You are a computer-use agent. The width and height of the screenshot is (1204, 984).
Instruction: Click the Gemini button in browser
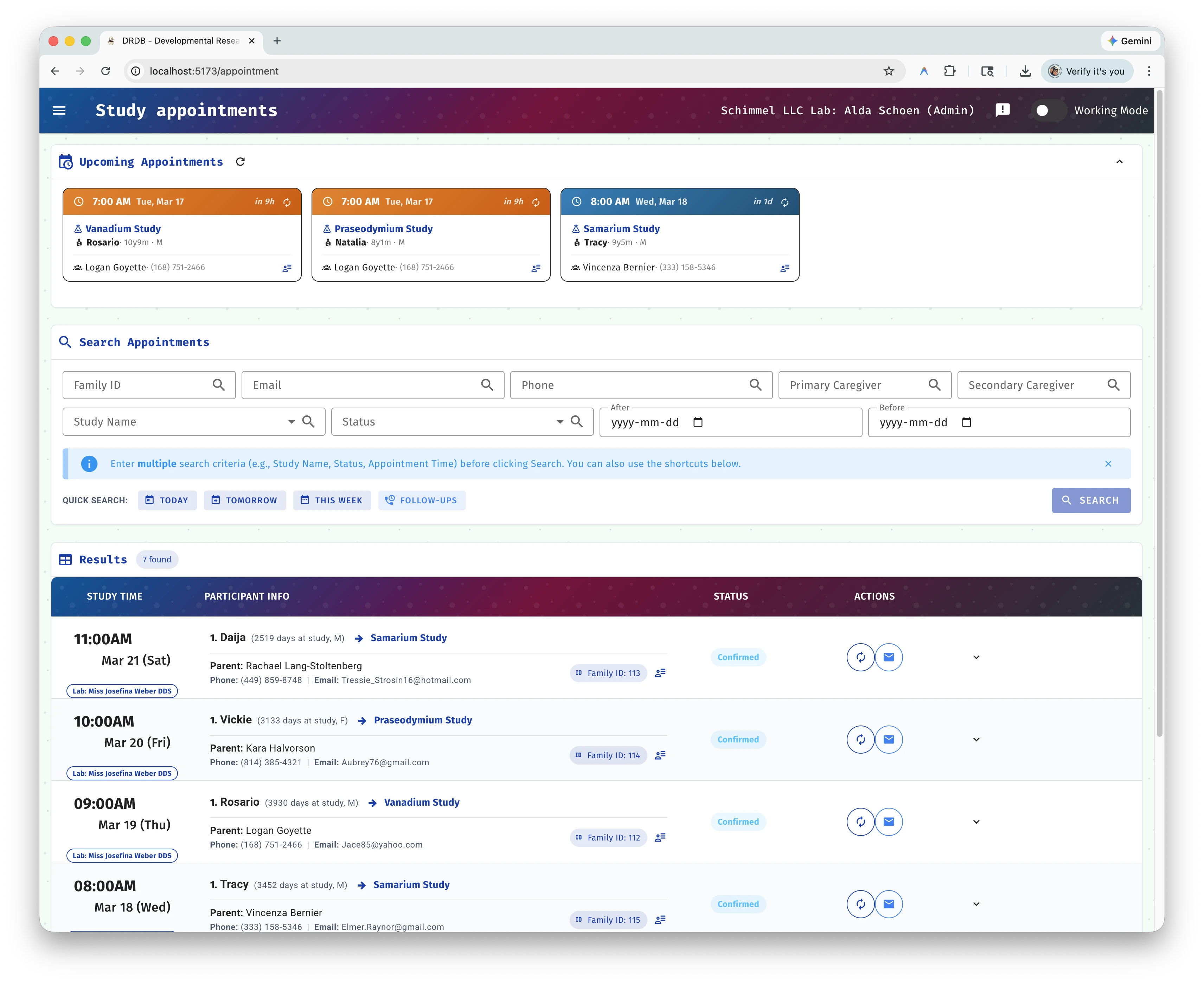point(1129,41)
